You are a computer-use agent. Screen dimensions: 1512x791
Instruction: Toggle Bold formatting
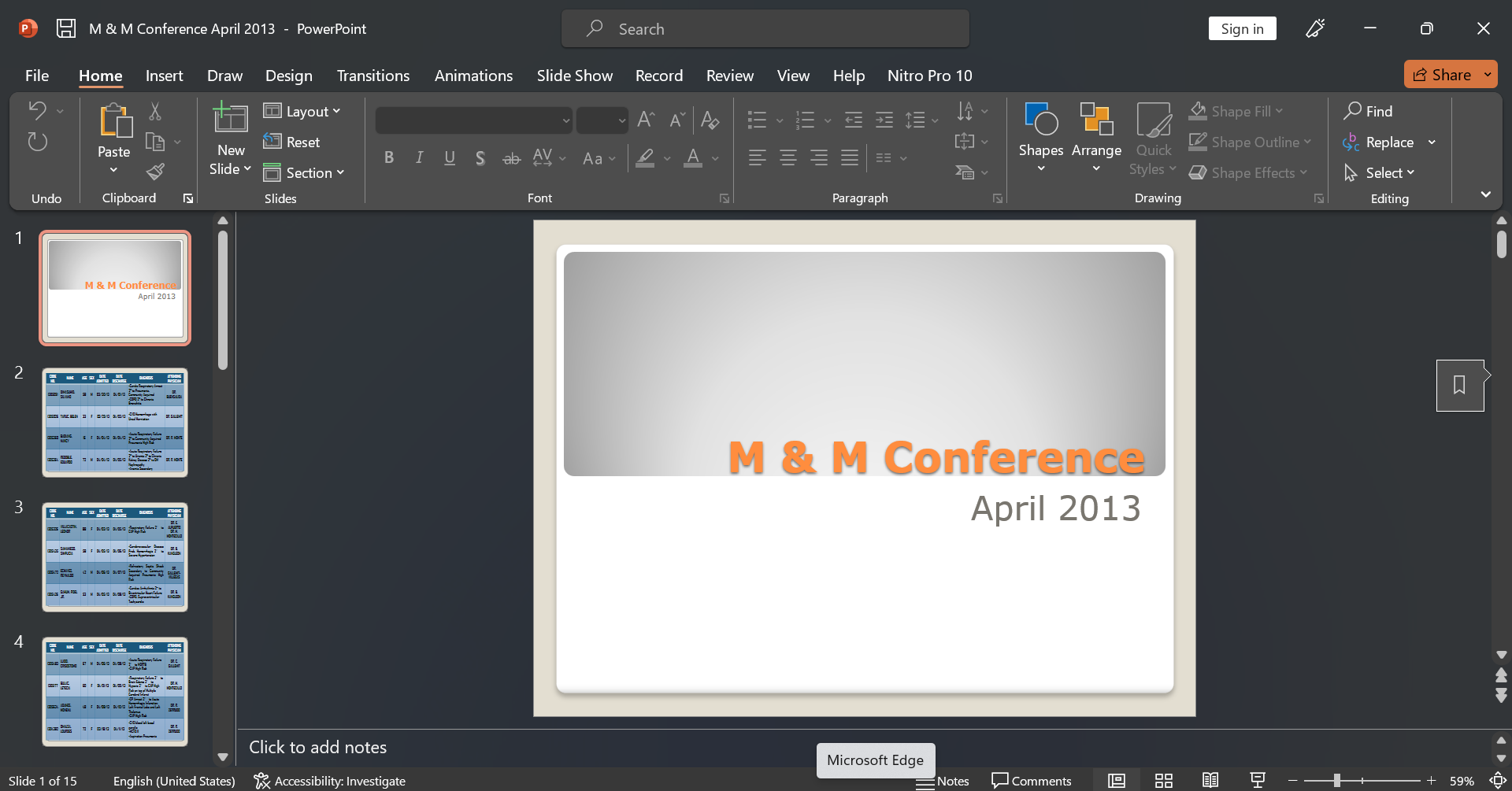tap(388, 158)
